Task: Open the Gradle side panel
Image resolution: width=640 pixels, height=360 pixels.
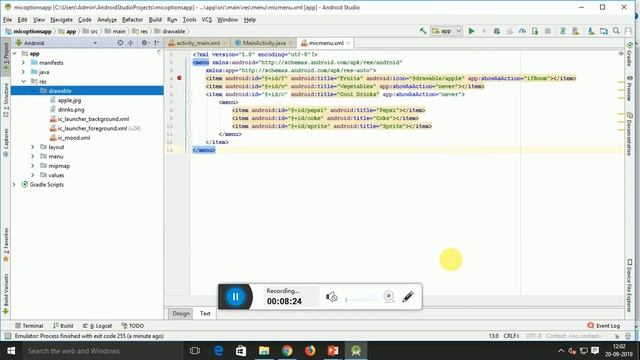Action: click(629, 53)
